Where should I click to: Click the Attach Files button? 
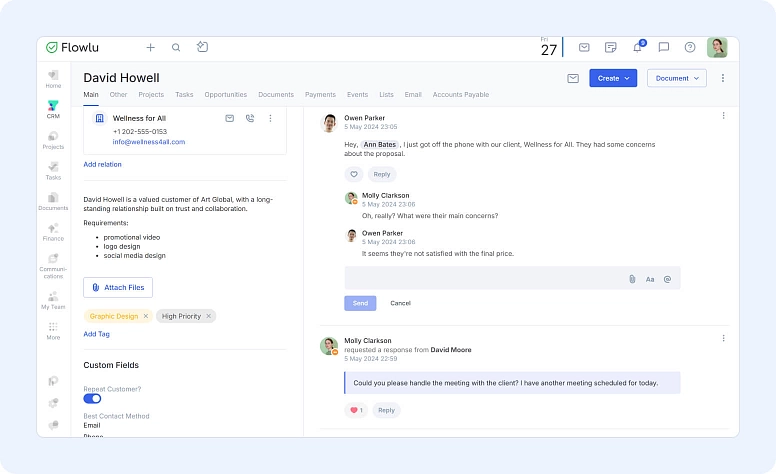[x=118, y=287]
